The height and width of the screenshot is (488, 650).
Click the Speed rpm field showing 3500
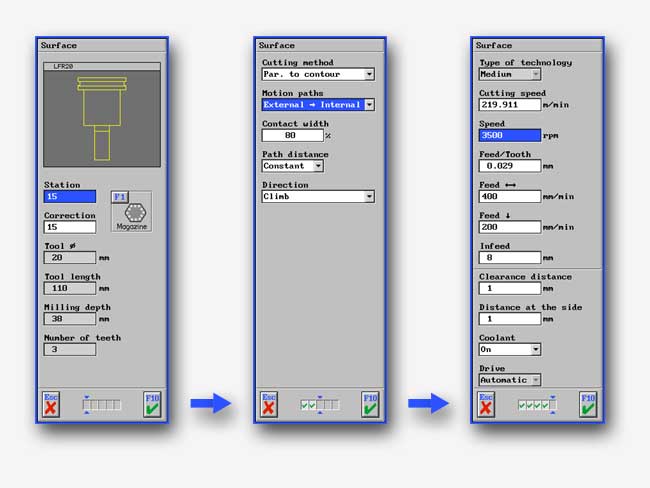click(x=509, y=135)
